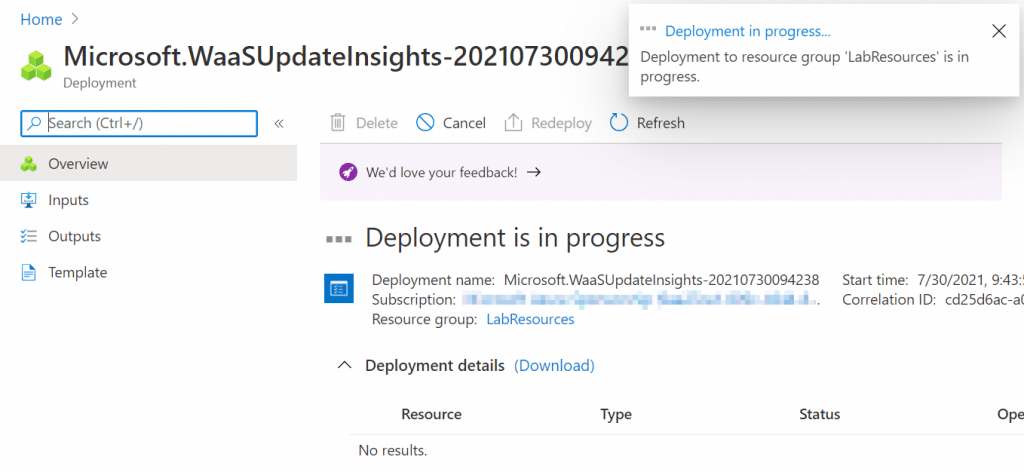
Task: Click the Cancel circle-slash icon
Action: coord(425,123)
